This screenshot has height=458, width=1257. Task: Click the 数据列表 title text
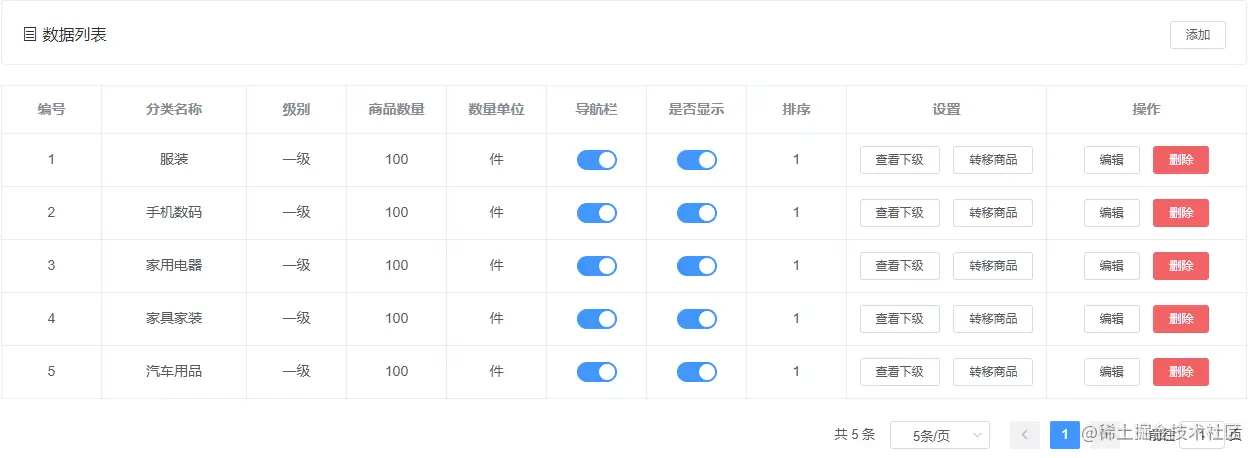click(75, 35)
